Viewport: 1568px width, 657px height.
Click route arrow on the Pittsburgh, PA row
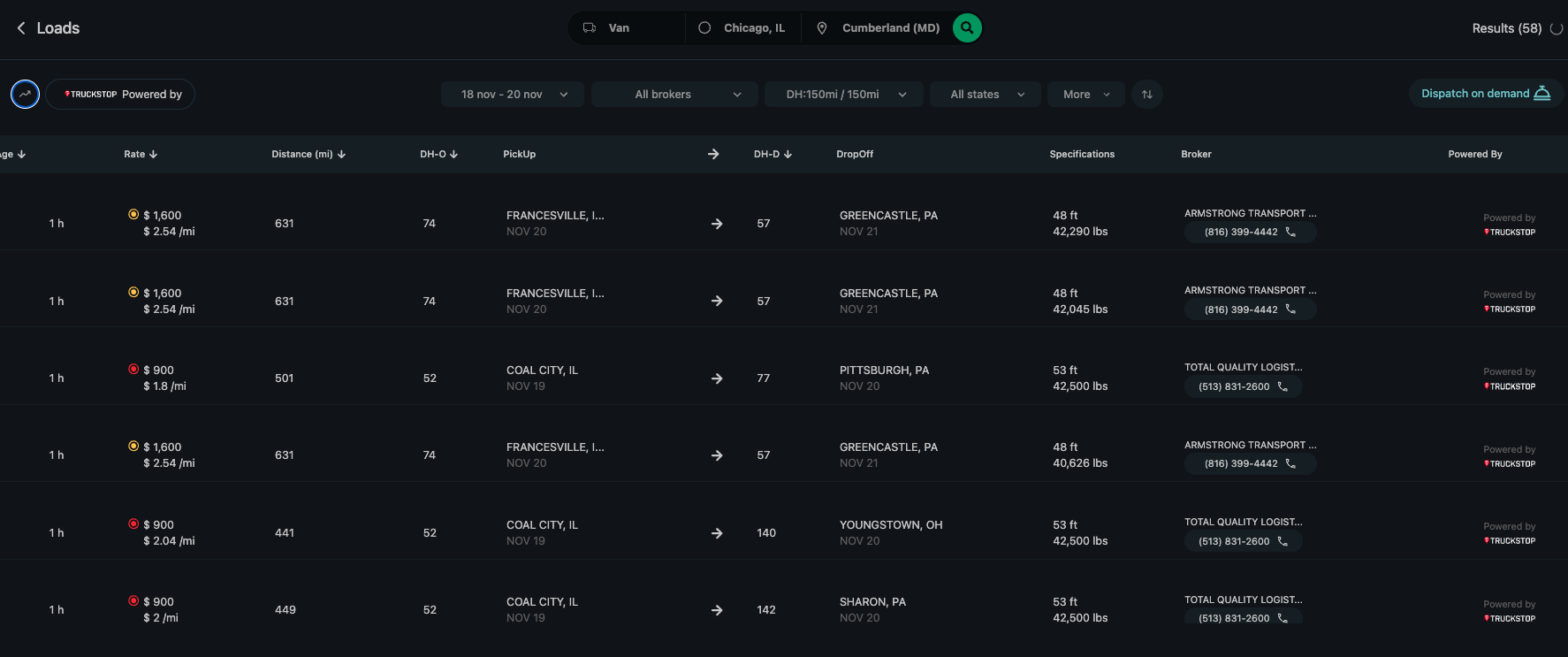click(717, 378)
